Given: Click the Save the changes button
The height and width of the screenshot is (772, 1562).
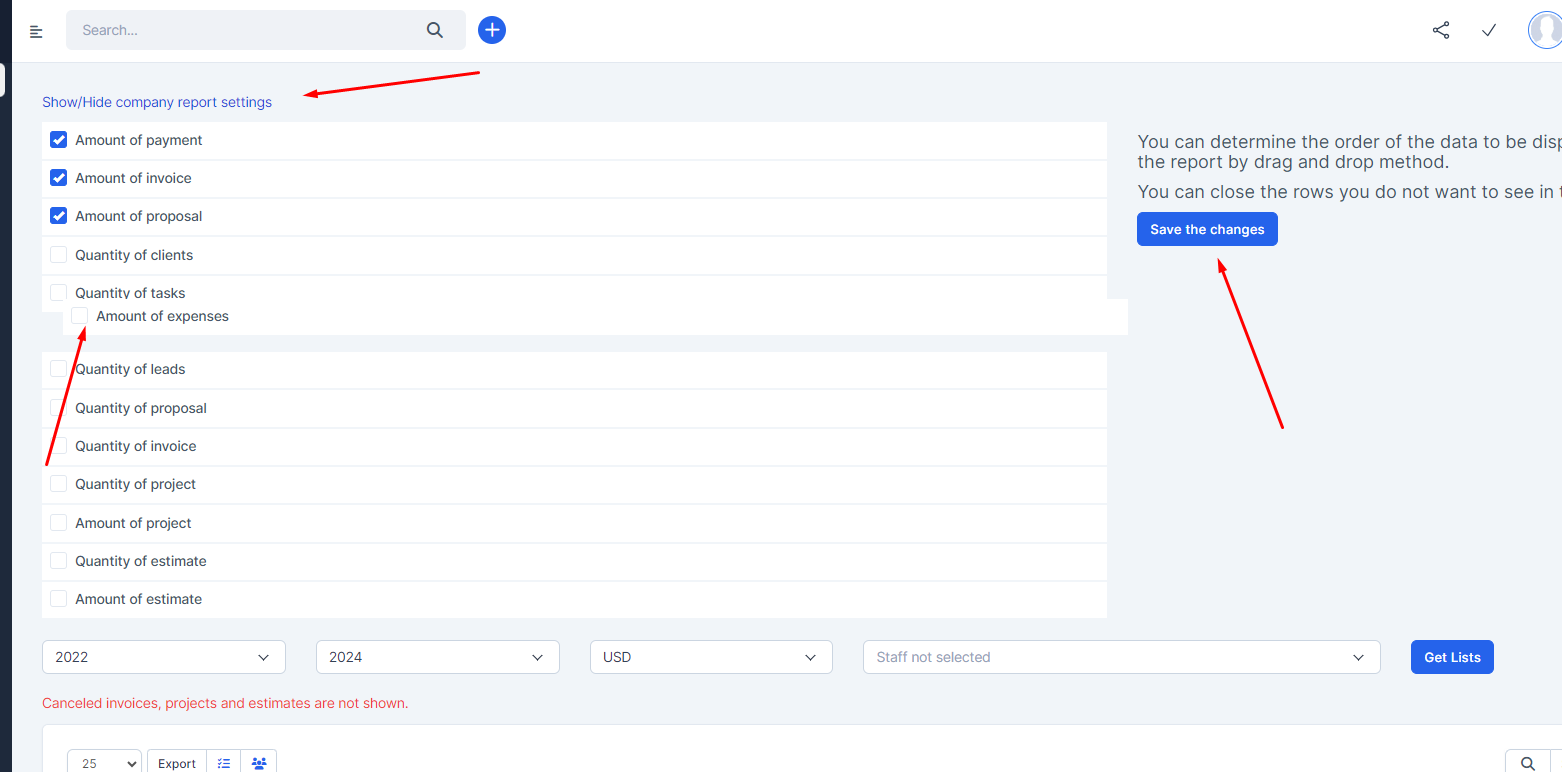Looking at the screenshot, I should [x=1207, y=229].
